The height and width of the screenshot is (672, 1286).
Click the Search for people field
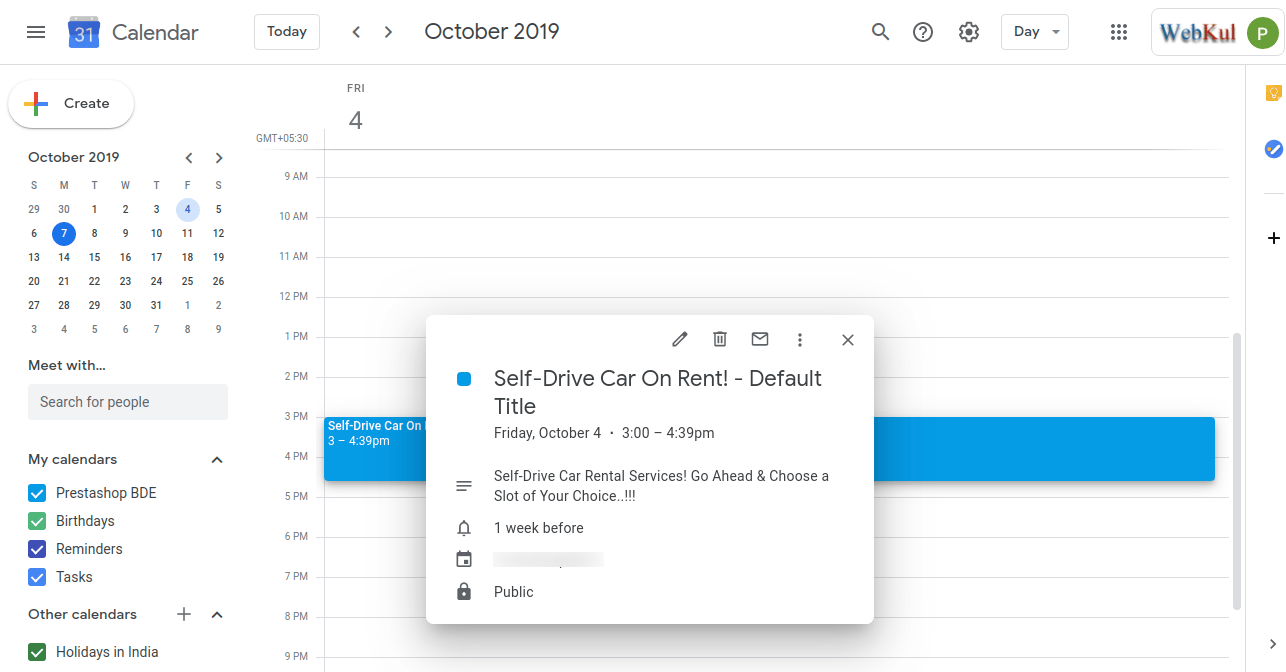pyautogui.click(x=128, y=402)
